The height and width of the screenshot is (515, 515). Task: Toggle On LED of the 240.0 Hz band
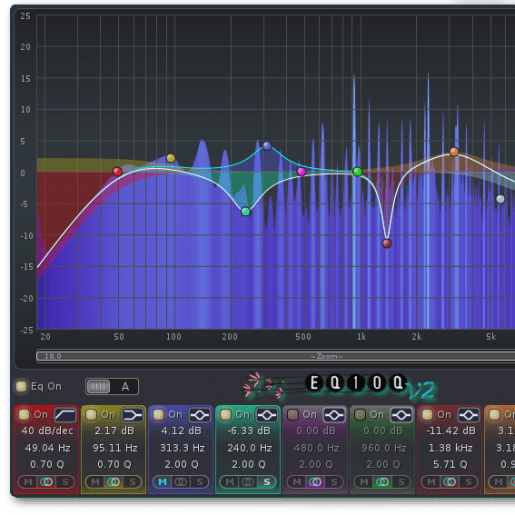coord(226,415)
